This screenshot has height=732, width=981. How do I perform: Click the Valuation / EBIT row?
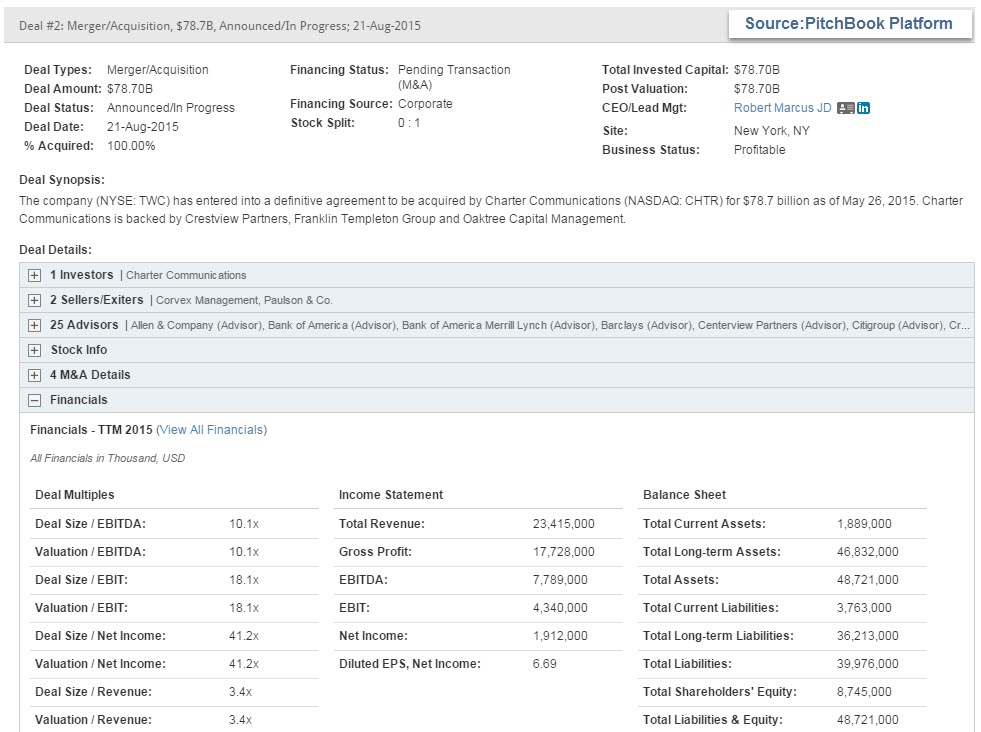click(174, 607)
